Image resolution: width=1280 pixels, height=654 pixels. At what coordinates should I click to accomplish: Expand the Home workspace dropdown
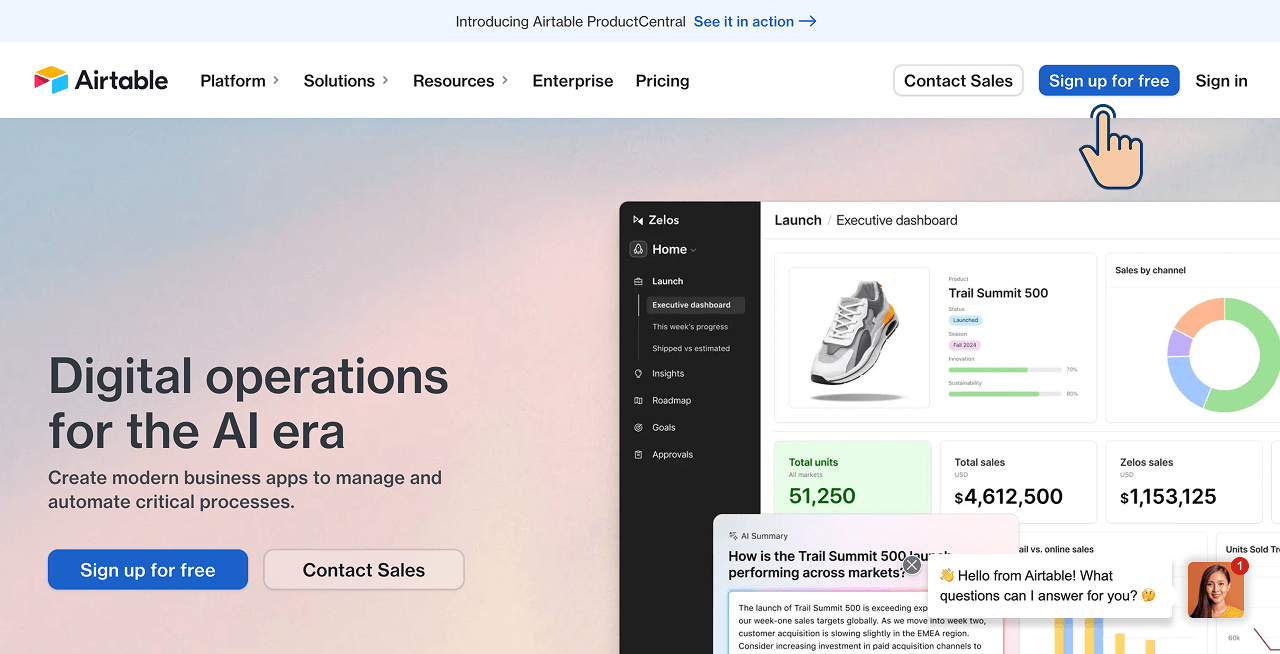pos(693,250)
